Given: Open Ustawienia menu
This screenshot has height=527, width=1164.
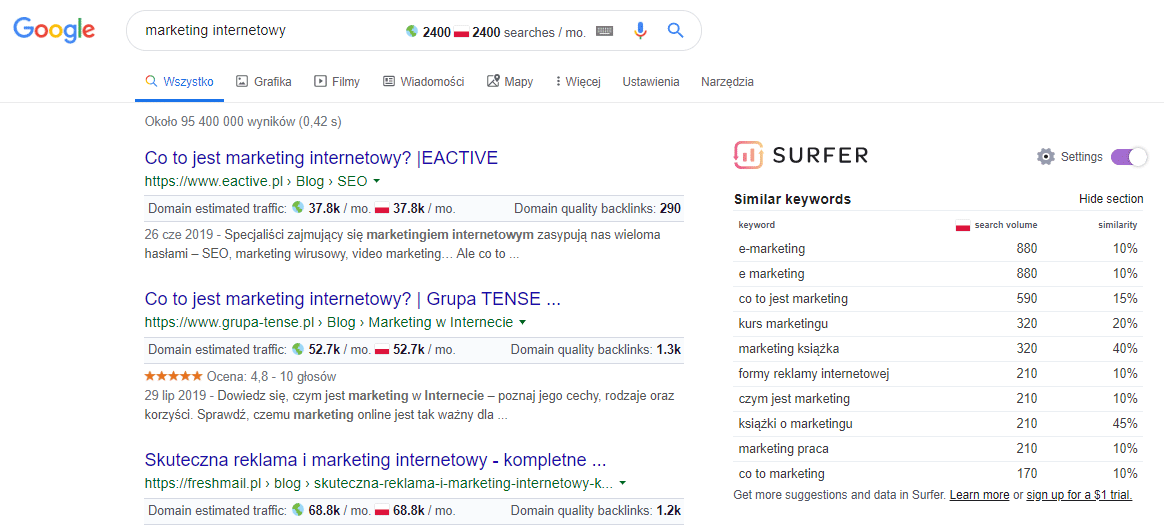Looking at the screenshot, I should [x=651, y=82].
